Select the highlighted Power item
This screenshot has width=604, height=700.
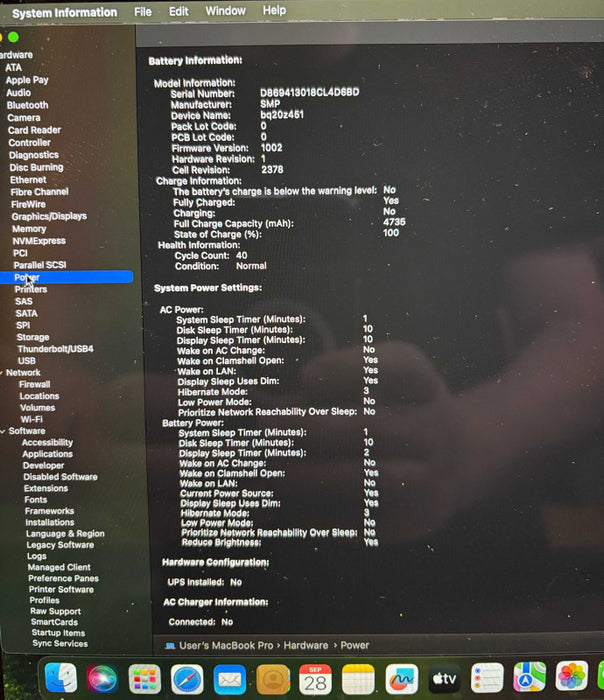[67, 277]
